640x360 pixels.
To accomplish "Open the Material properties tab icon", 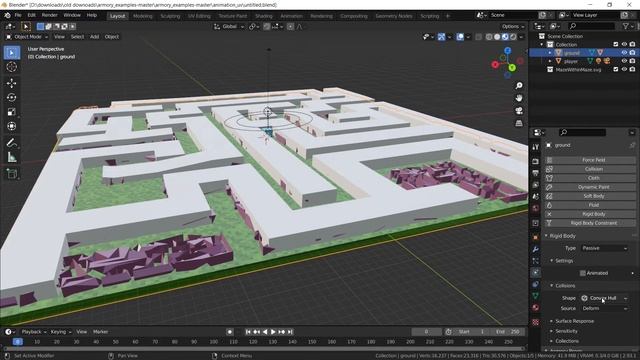I will pyautogui.click(x=536, y=308).
